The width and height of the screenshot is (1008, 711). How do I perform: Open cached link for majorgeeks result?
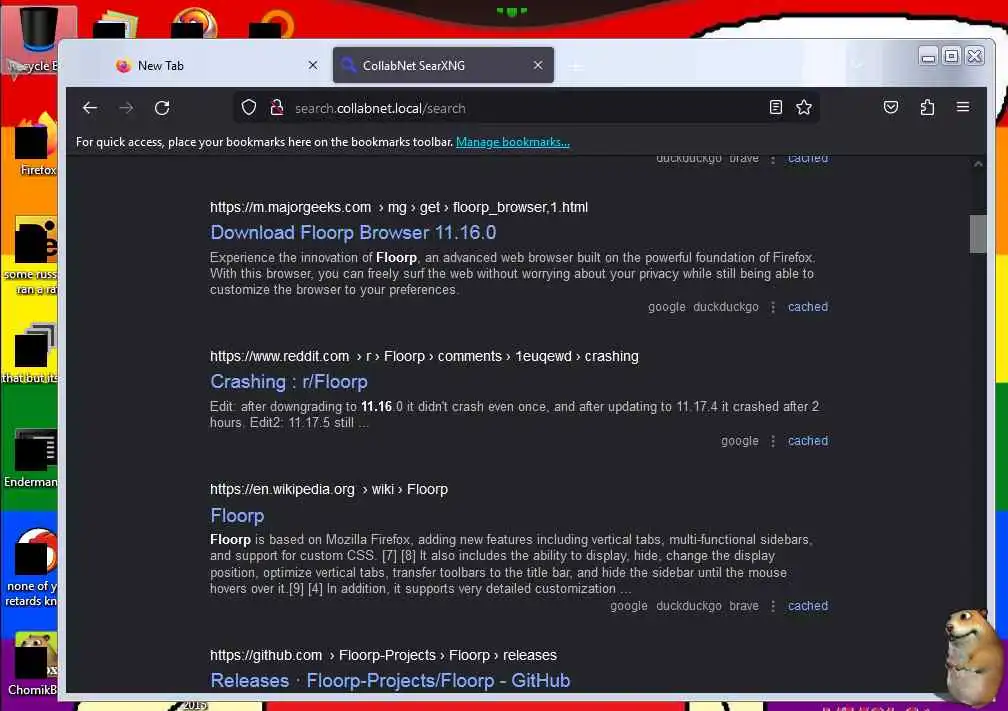807,307
